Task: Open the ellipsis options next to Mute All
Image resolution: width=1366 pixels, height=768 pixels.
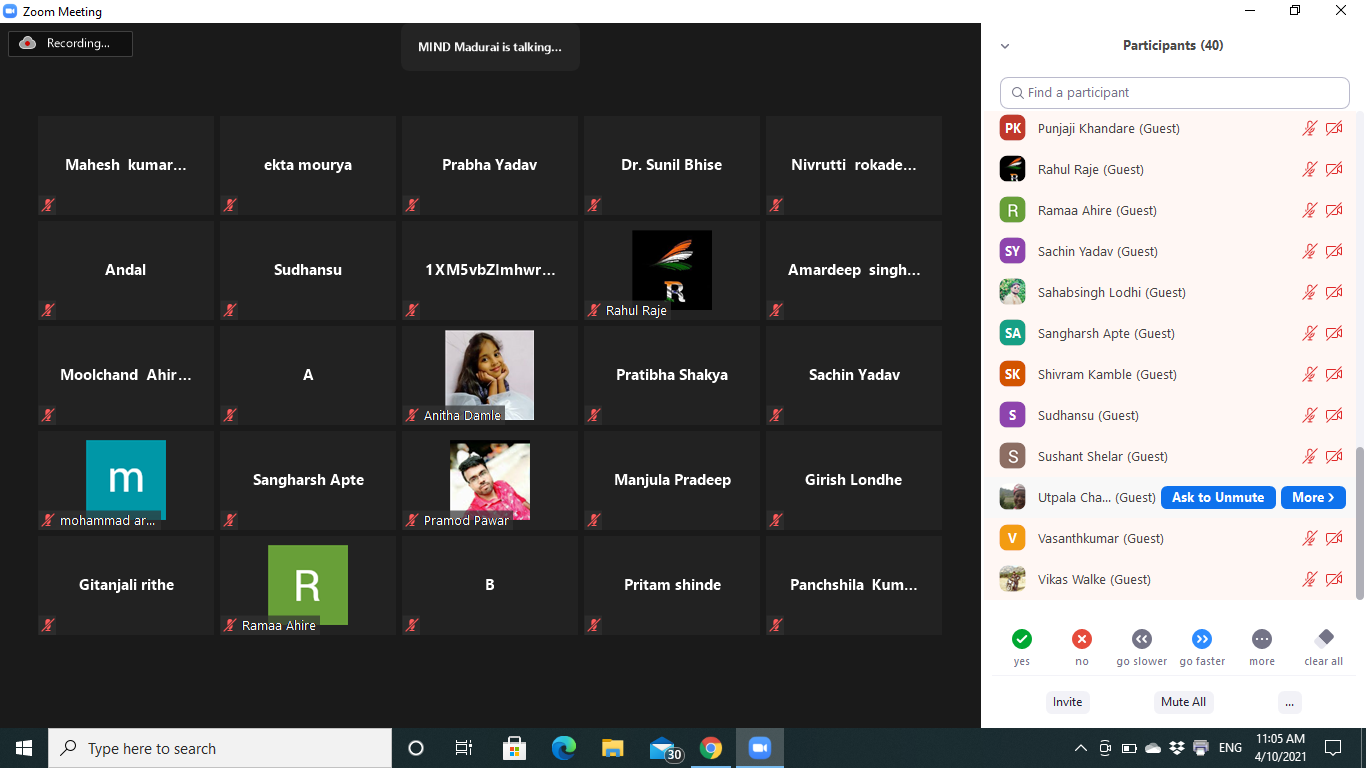Action: point(1289,702)
